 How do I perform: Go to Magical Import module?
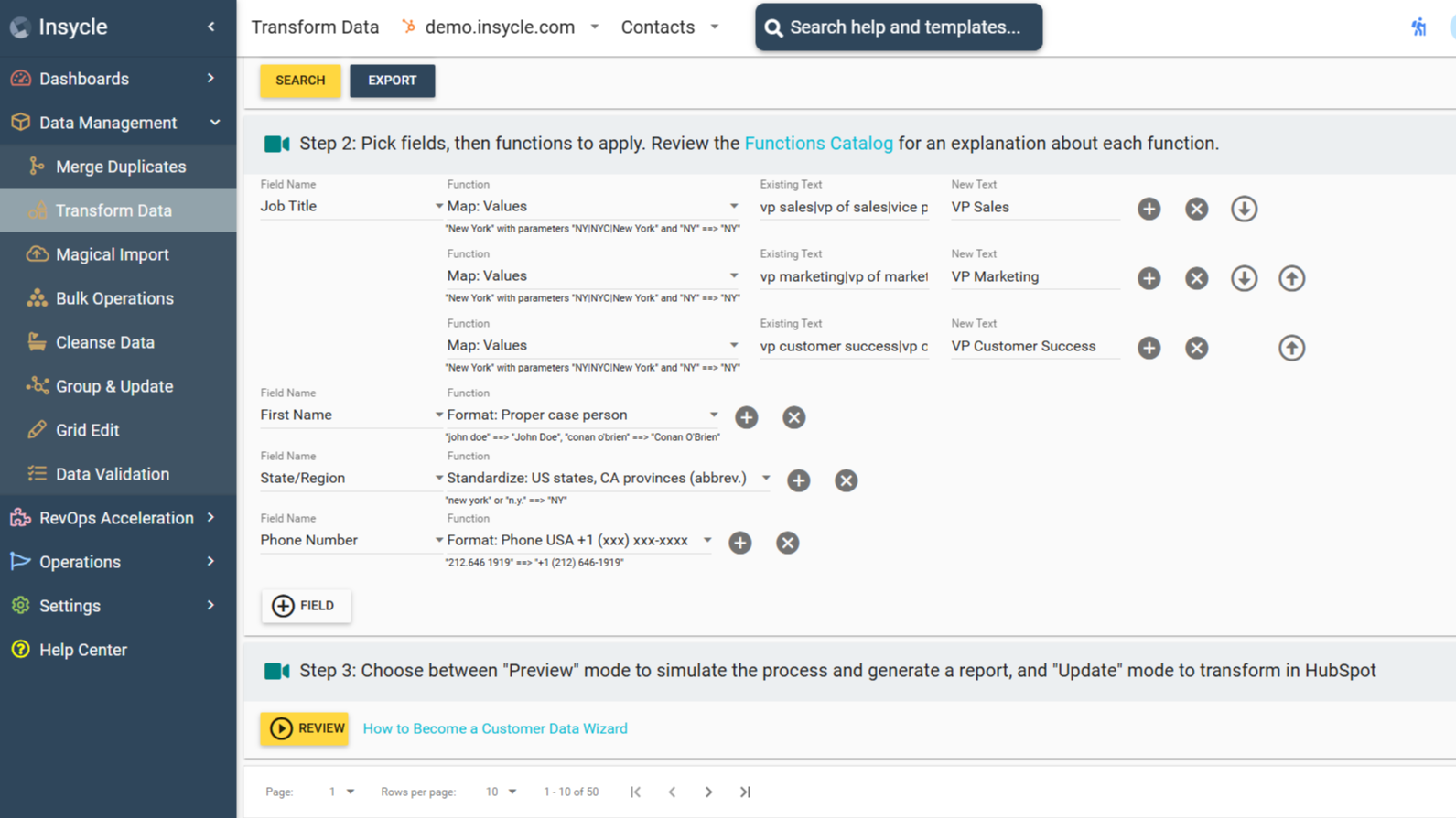(112, 254)
